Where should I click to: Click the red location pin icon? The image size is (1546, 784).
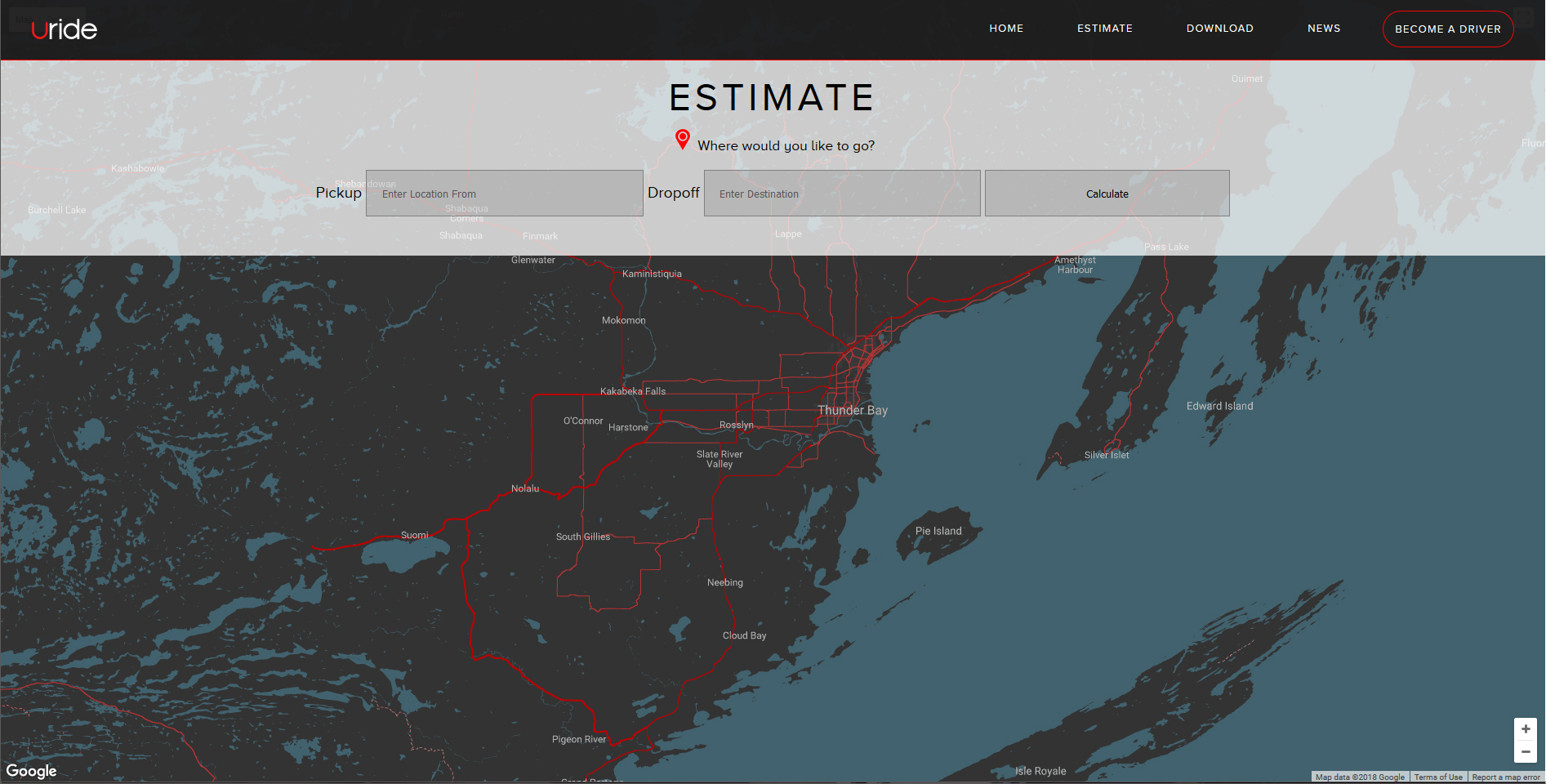(x=683, y=139)
